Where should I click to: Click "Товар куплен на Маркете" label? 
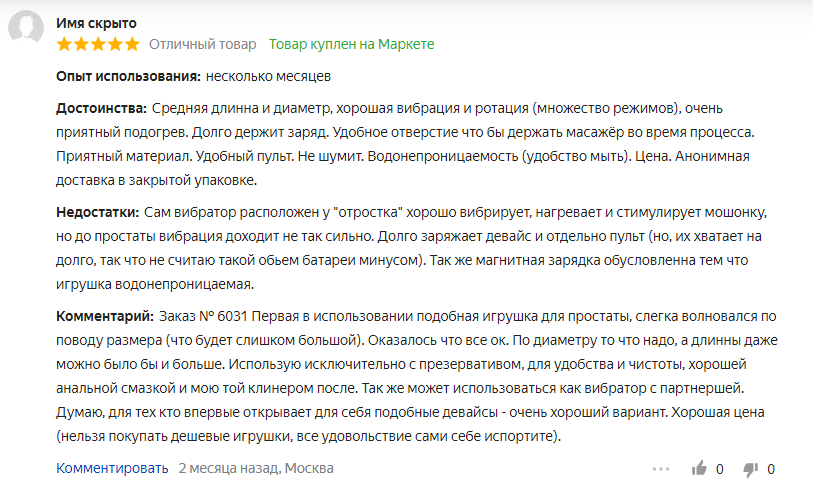pyautogui.click(x=351, y=45)
